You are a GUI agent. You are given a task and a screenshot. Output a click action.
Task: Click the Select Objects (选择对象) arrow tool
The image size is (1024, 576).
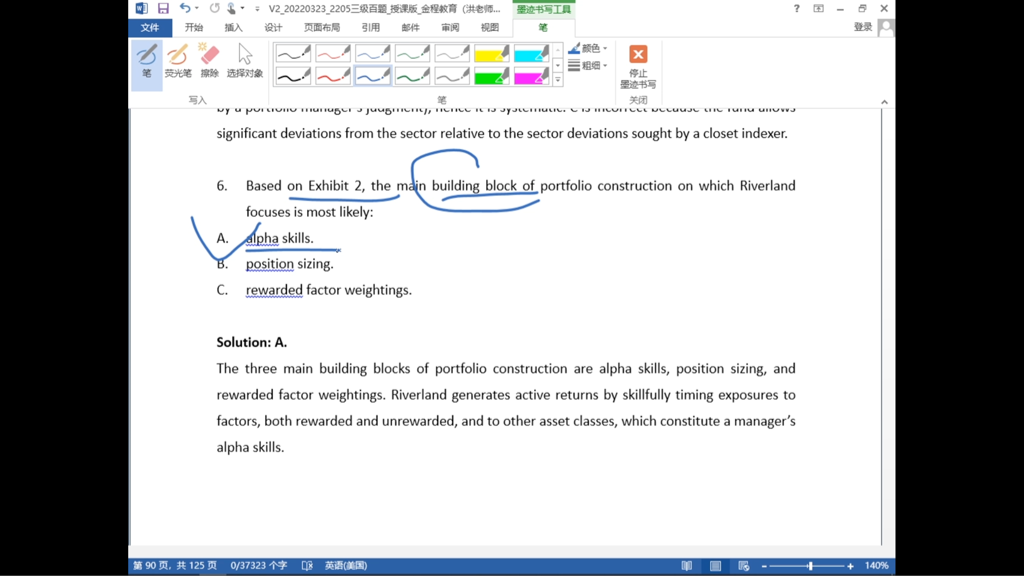[x=244, y=61]
